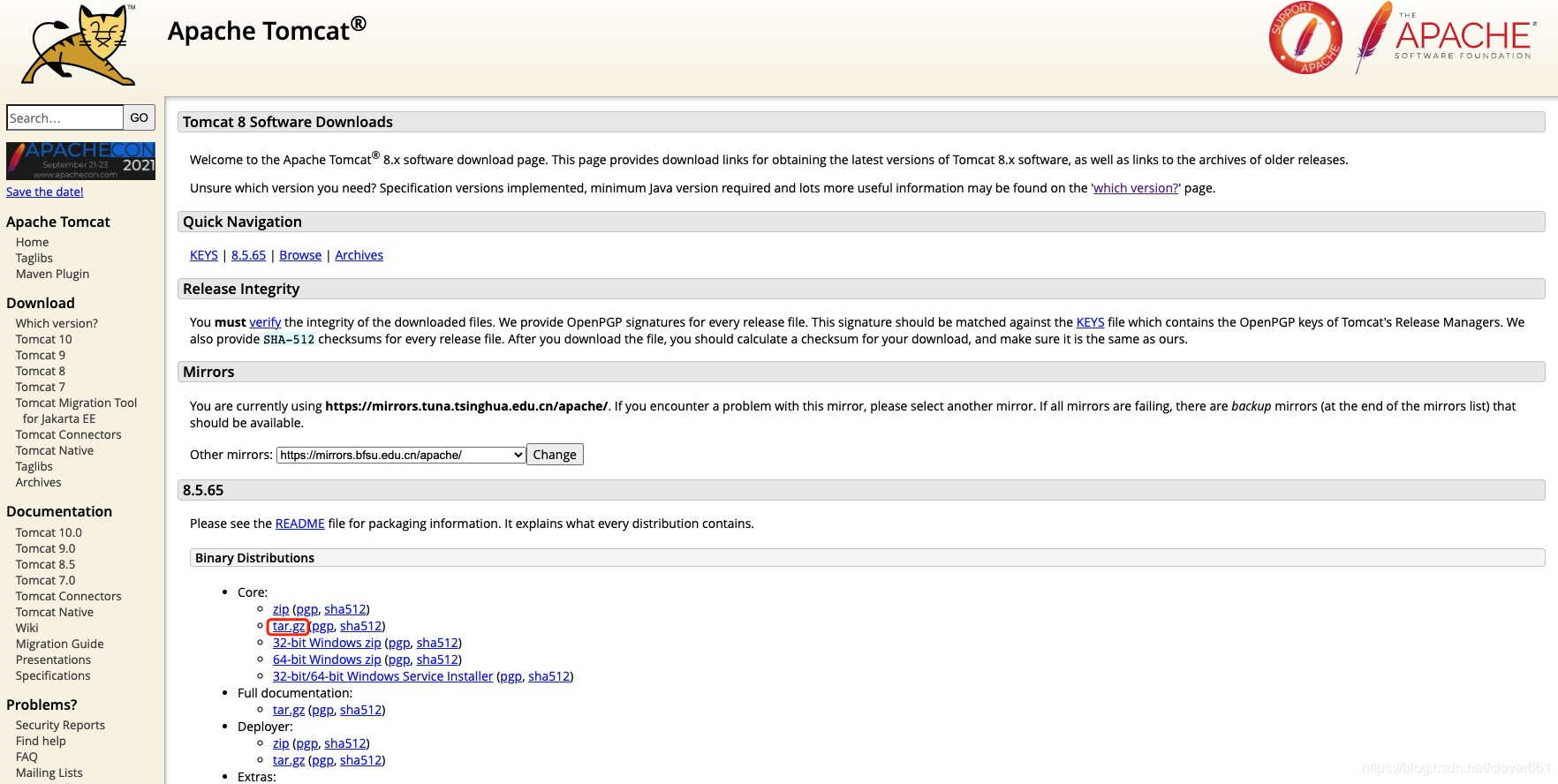
Task: Open the 'which version?' page link
Action: [x=1136, y=188]
